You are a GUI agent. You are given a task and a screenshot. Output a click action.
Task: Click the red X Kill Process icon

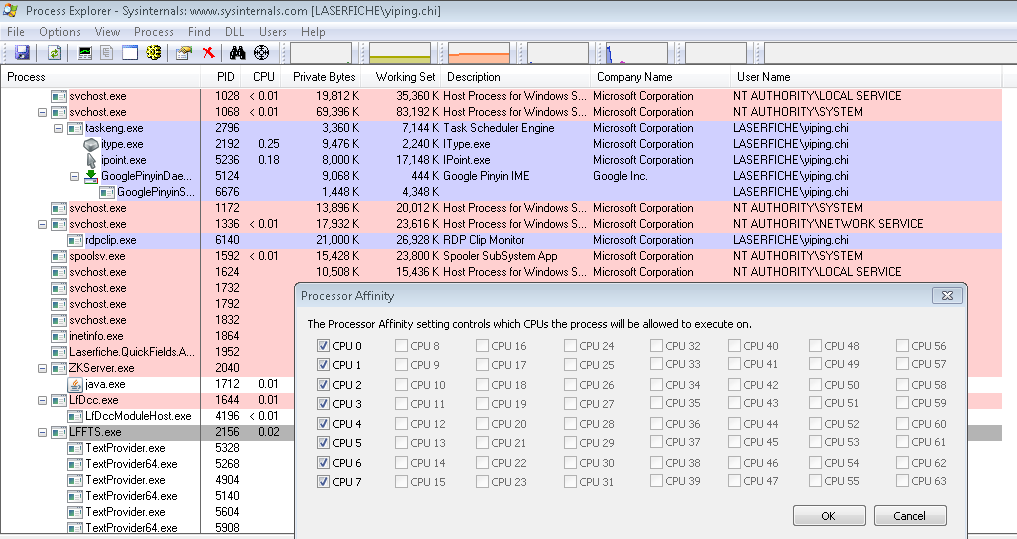[208, 53]
